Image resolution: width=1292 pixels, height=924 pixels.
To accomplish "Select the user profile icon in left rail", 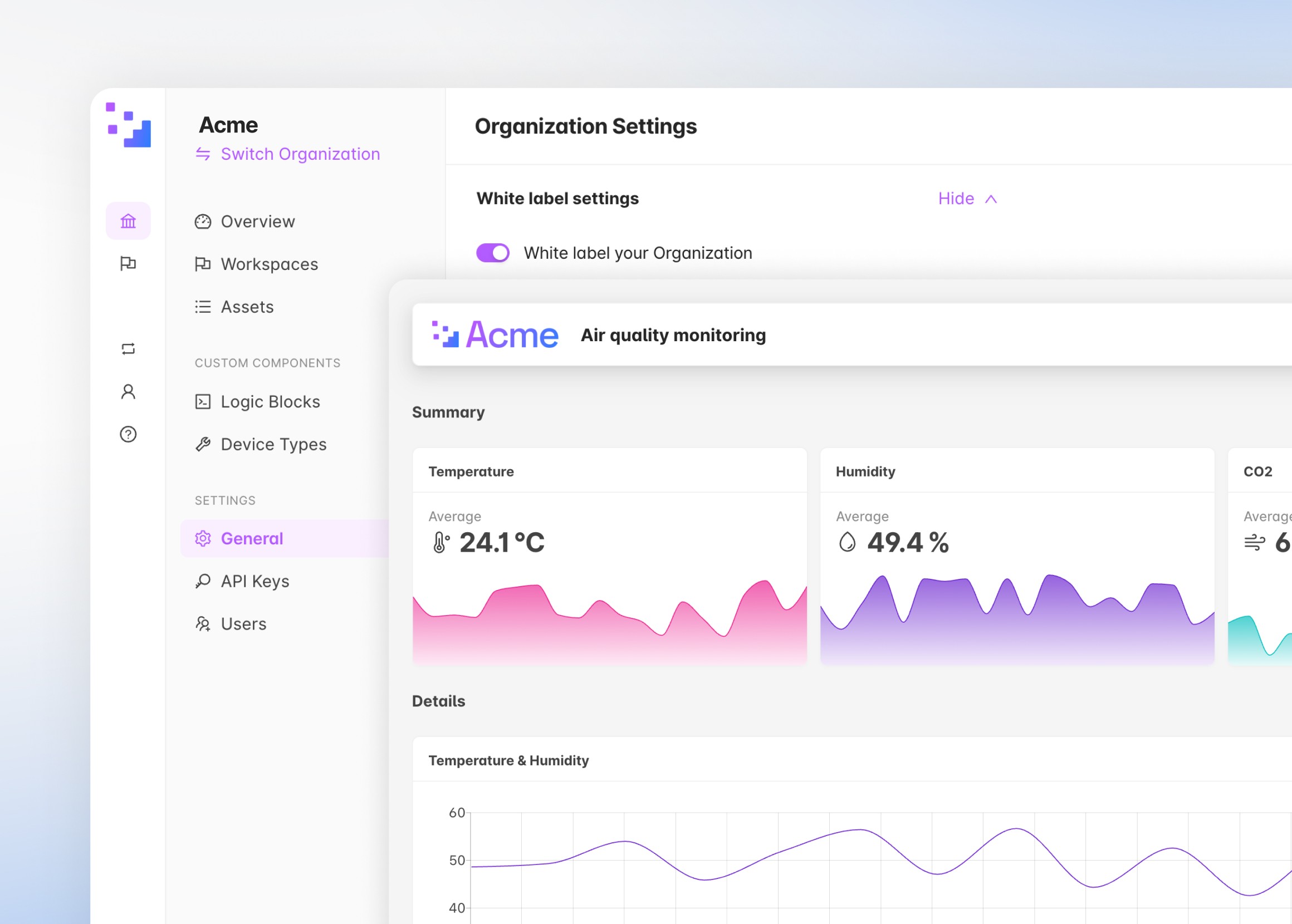I will (128, 392).
